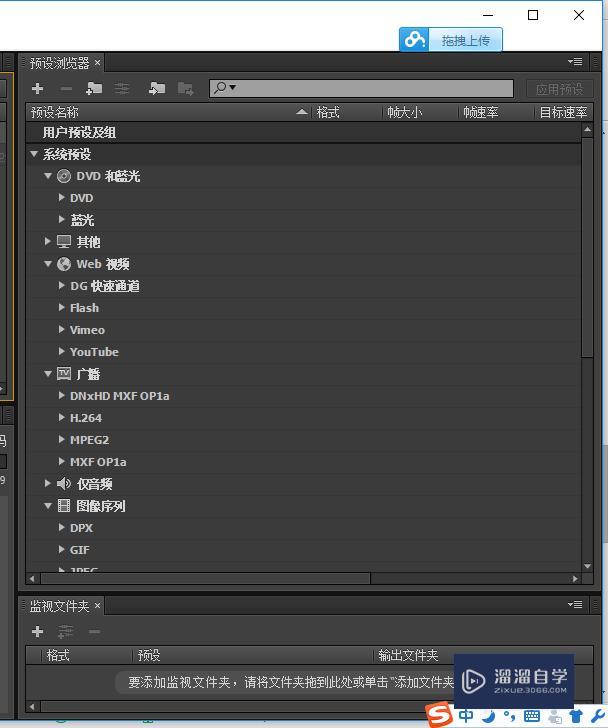Open the Sogou soft keyboard icon

pos(532,716)
